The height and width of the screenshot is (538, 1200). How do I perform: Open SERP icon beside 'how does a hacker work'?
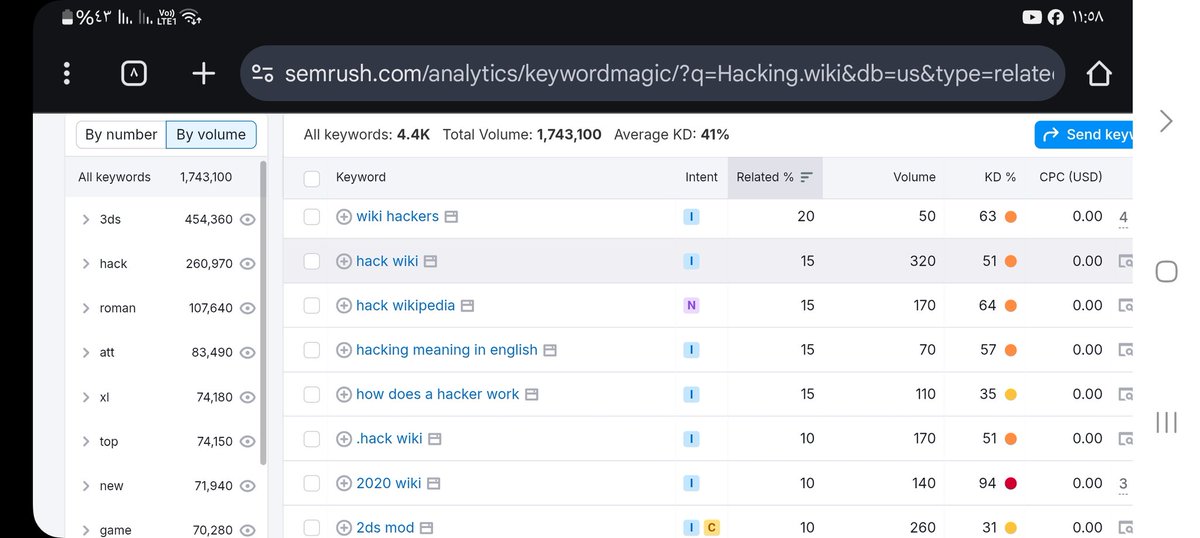pyautogui.click(x=532, y=394)
